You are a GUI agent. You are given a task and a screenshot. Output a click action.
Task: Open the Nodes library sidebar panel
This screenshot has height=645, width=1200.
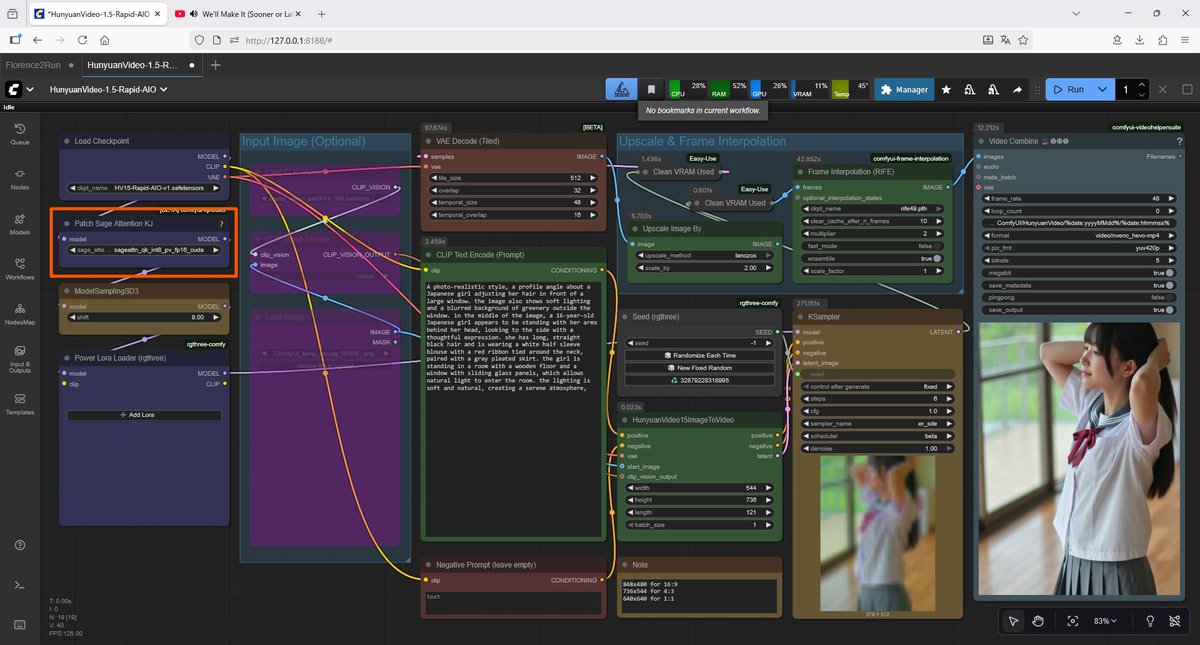[20, 178]
